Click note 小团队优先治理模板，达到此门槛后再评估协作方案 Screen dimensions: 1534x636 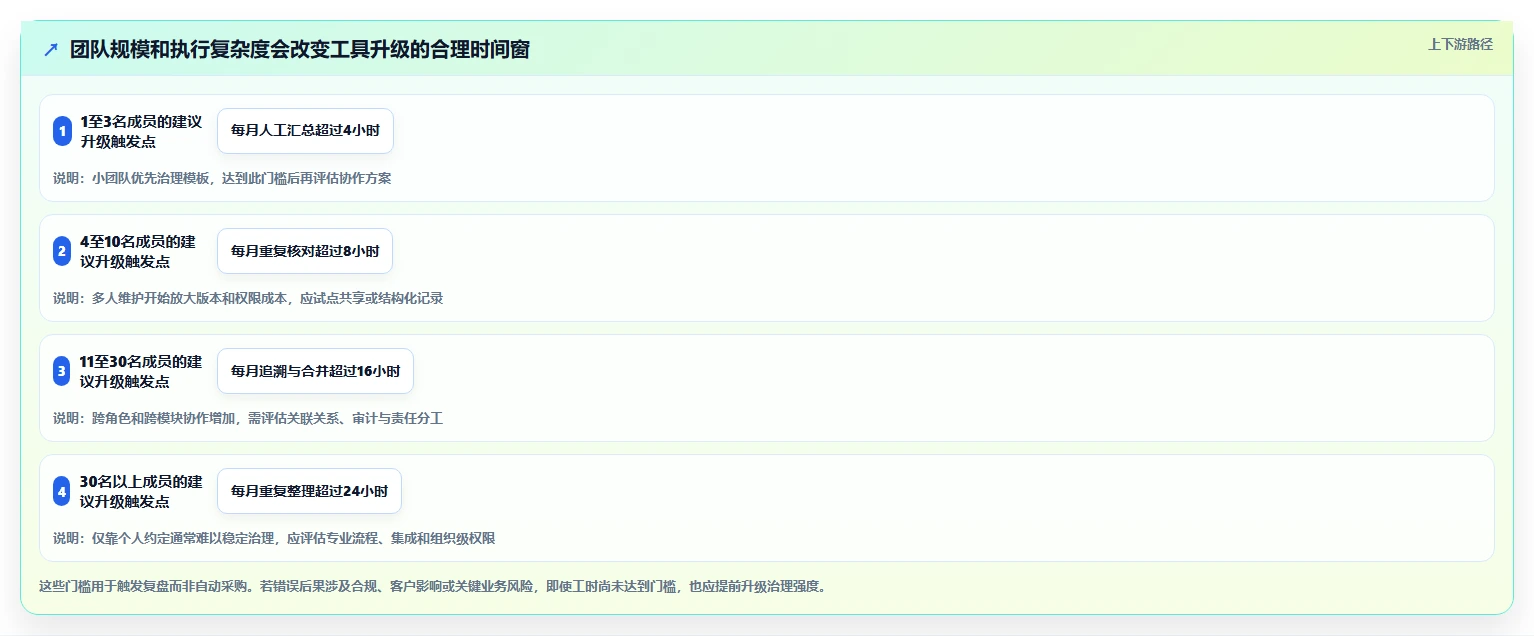tap(242, 178)
